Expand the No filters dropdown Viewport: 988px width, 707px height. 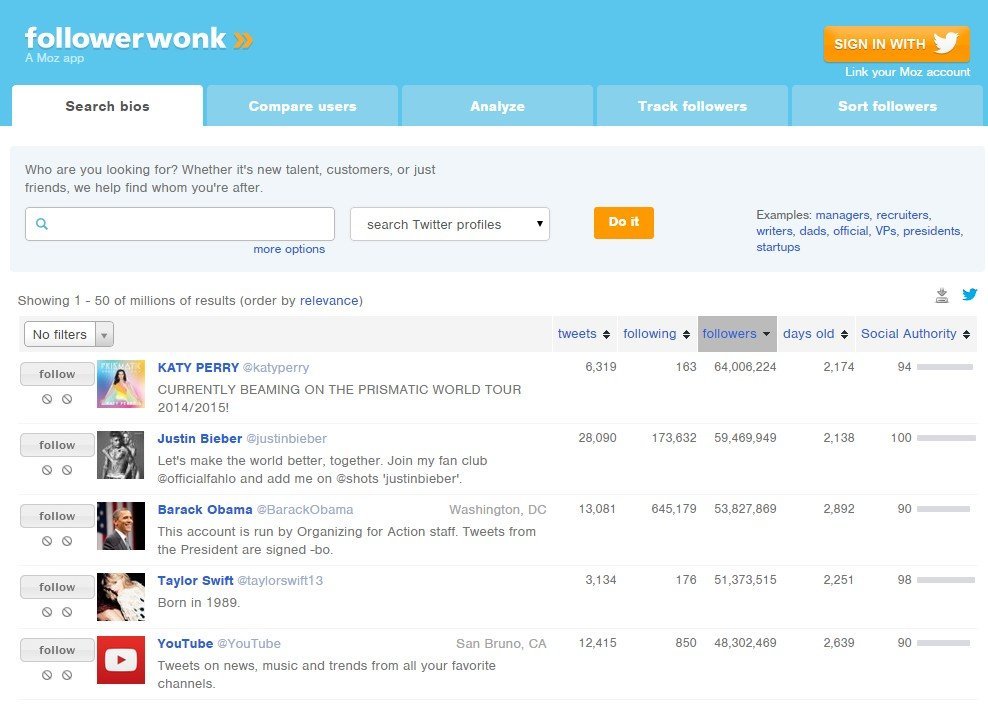[69, 335]
